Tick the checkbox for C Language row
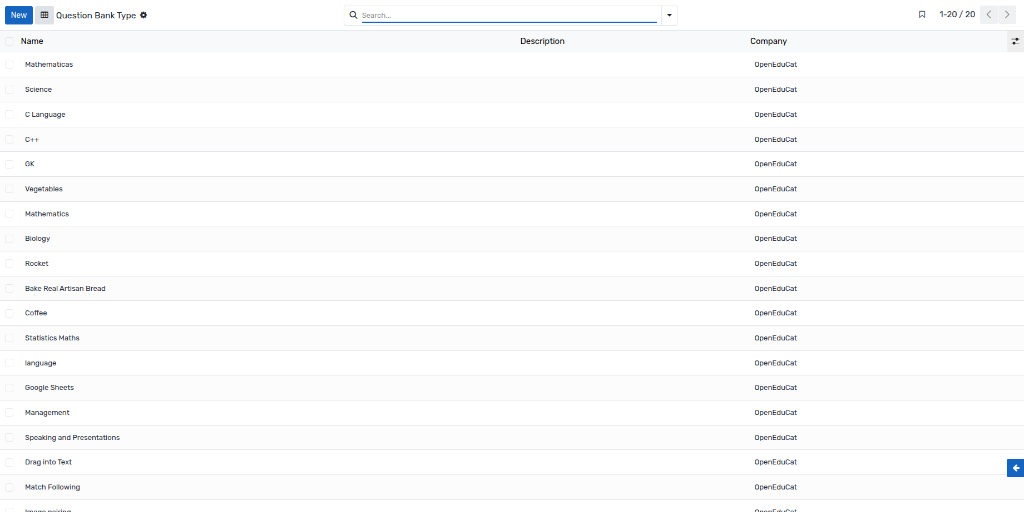Viewport: 1024px width, 512px height. 9,114
